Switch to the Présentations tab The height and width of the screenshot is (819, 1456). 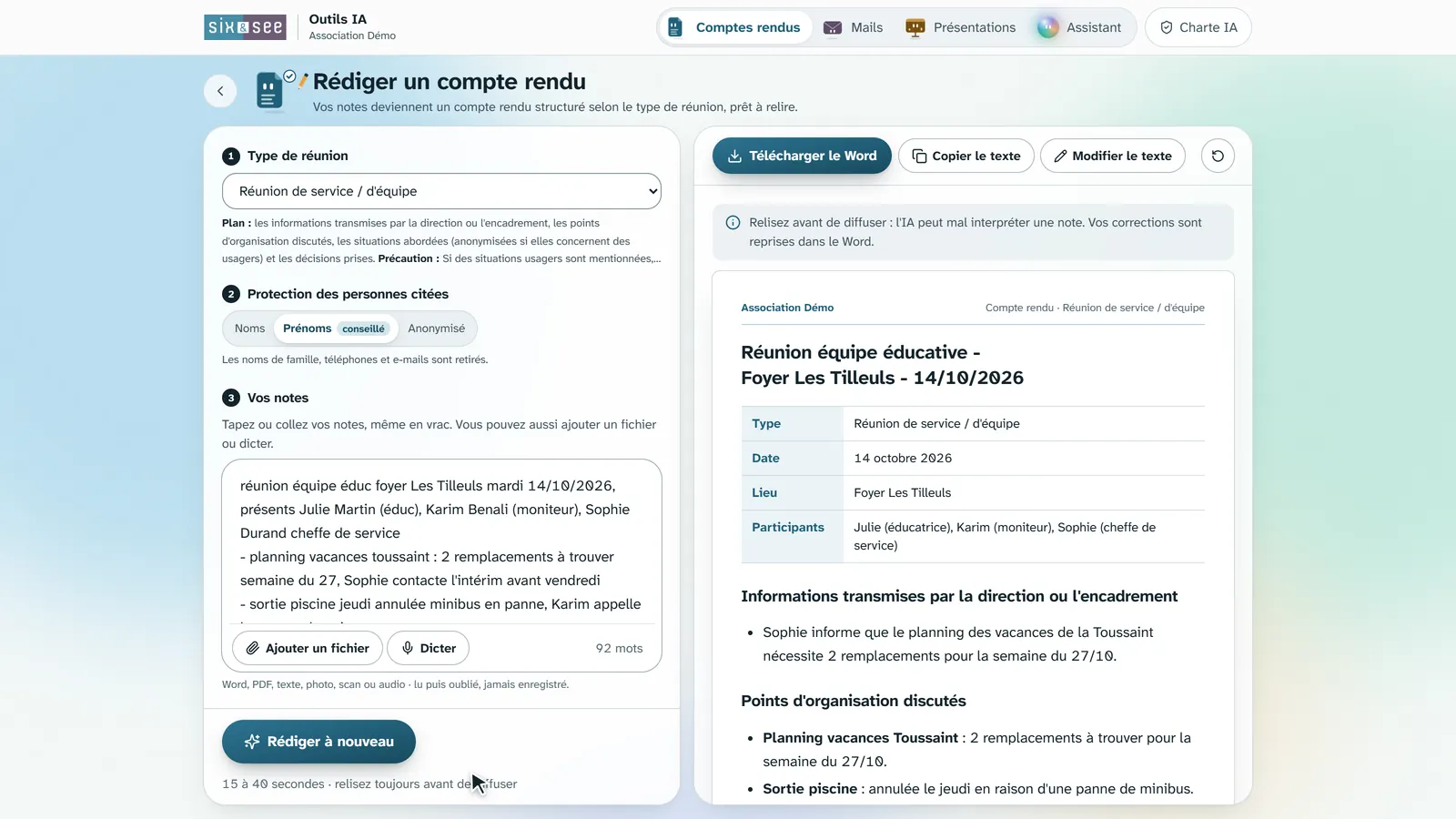(961, 27)
